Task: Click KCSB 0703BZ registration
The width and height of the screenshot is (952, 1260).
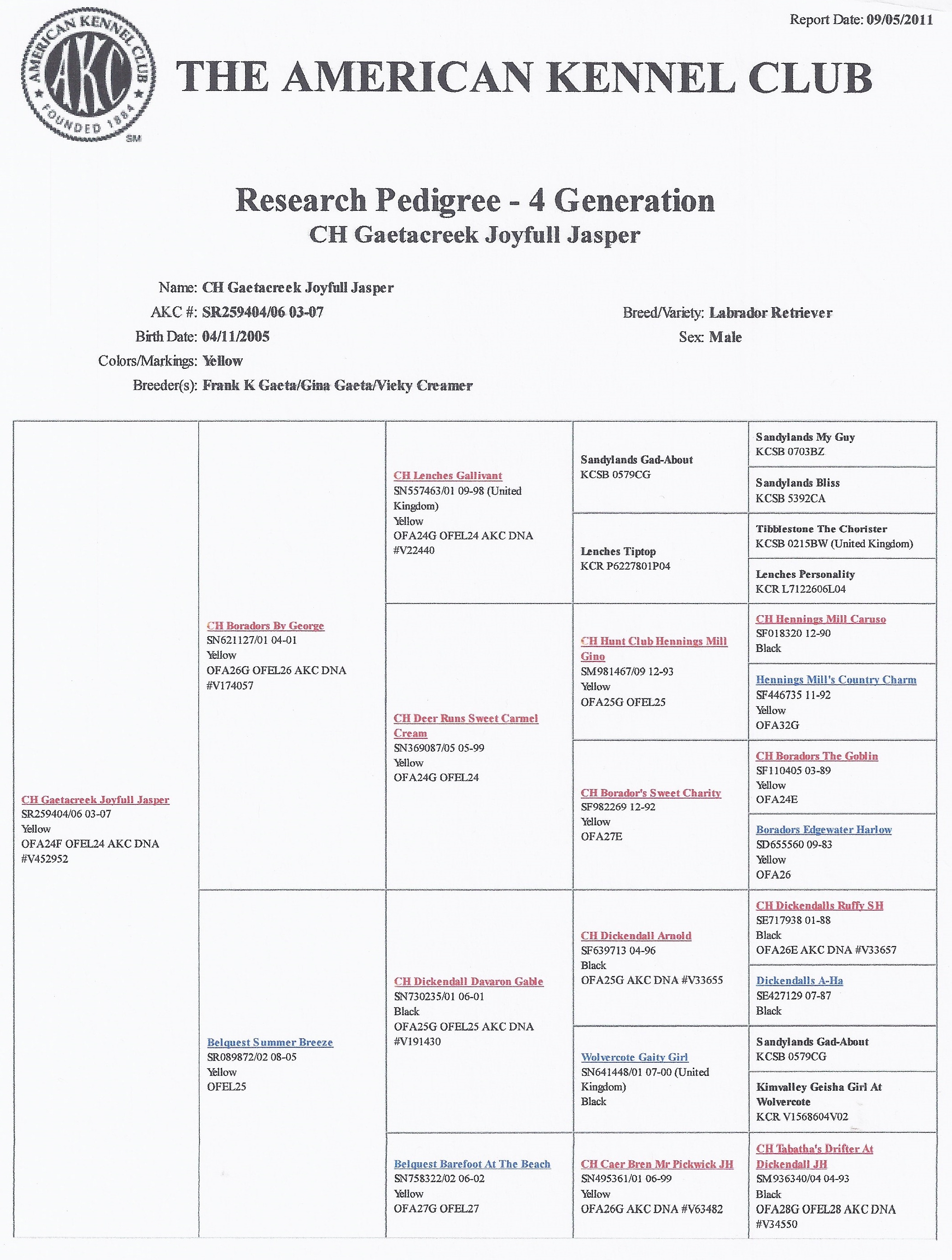Action: click(790, 452)
